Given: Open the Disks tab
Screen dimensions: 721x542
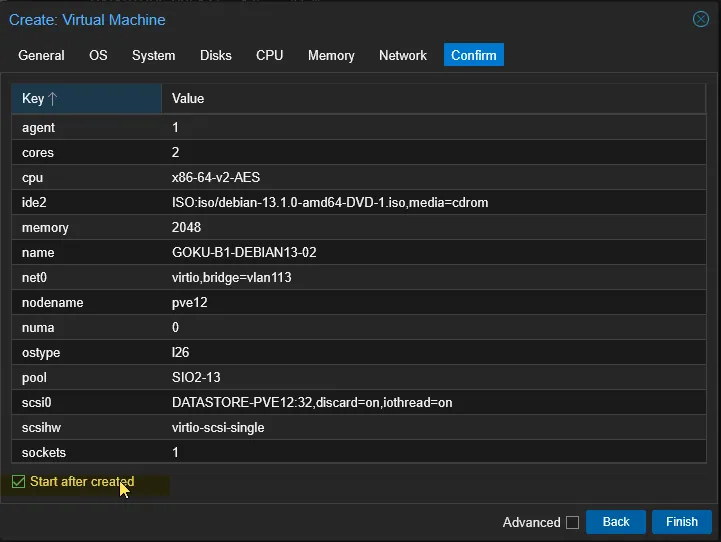Looking at the screenshot, I should click(215, 56).
